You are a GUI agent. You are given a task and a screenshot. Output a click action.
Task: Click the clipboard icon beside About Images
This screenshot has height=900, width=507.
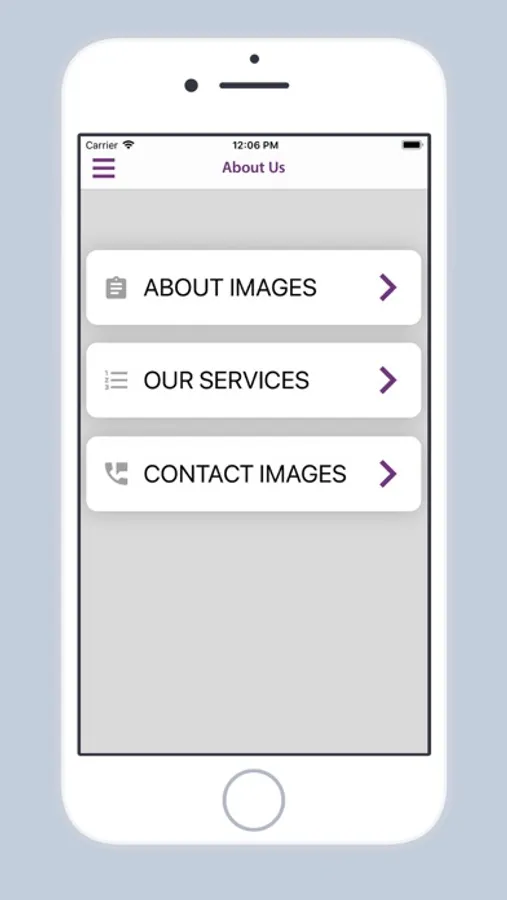click(x=116, y=288)
